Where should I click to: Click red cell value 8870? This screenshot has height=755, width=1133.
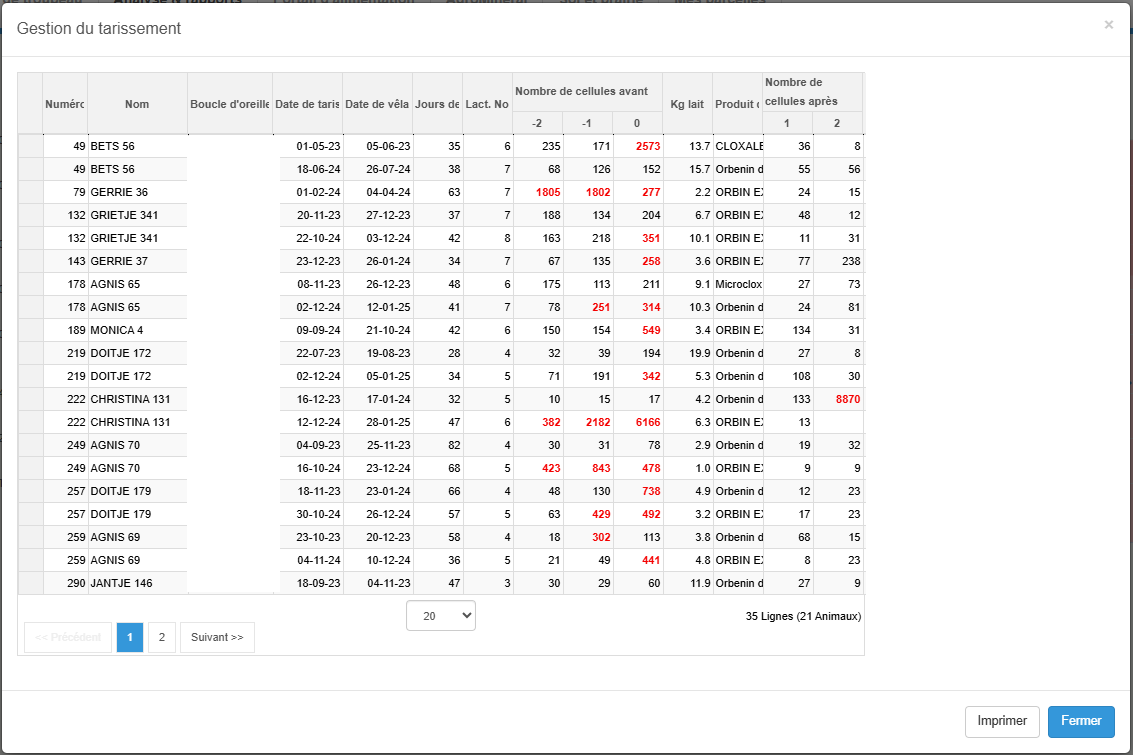pyautogui.click(x=848, y=399)
